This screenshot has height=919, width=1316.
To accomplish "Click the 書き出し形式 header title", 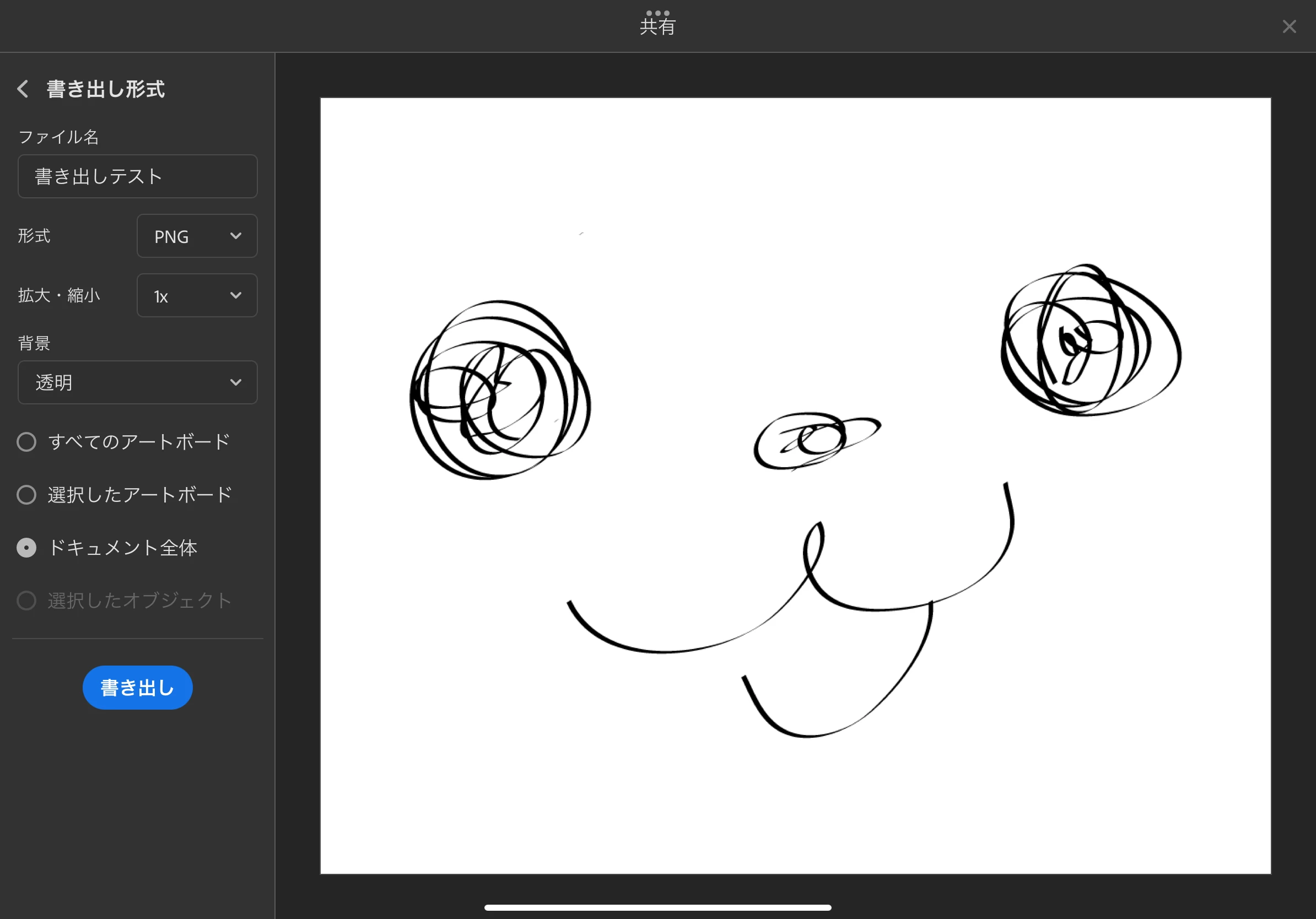I will (x=105, y=89).
